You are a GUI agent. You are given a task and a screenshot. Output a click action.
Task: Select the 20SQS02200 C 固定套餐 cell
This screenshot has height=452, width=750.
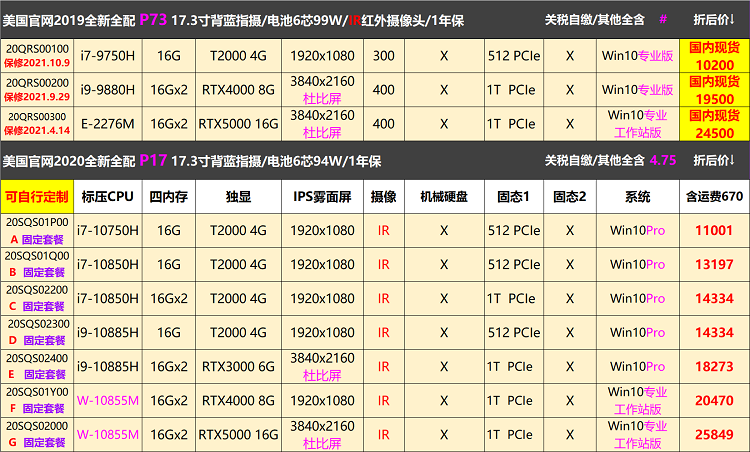(x=37, y=298)
